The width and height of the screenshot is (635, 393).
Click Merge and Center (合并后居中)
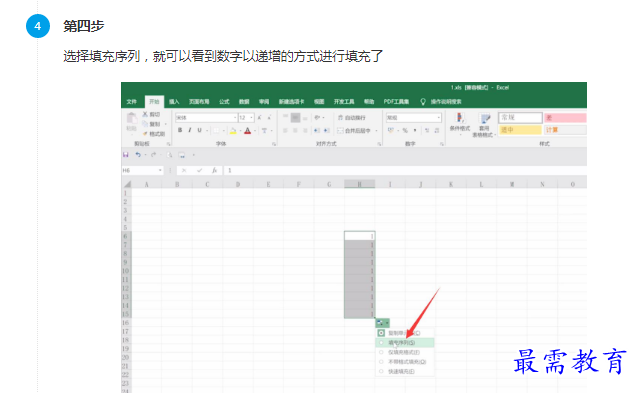pos(354,130)
